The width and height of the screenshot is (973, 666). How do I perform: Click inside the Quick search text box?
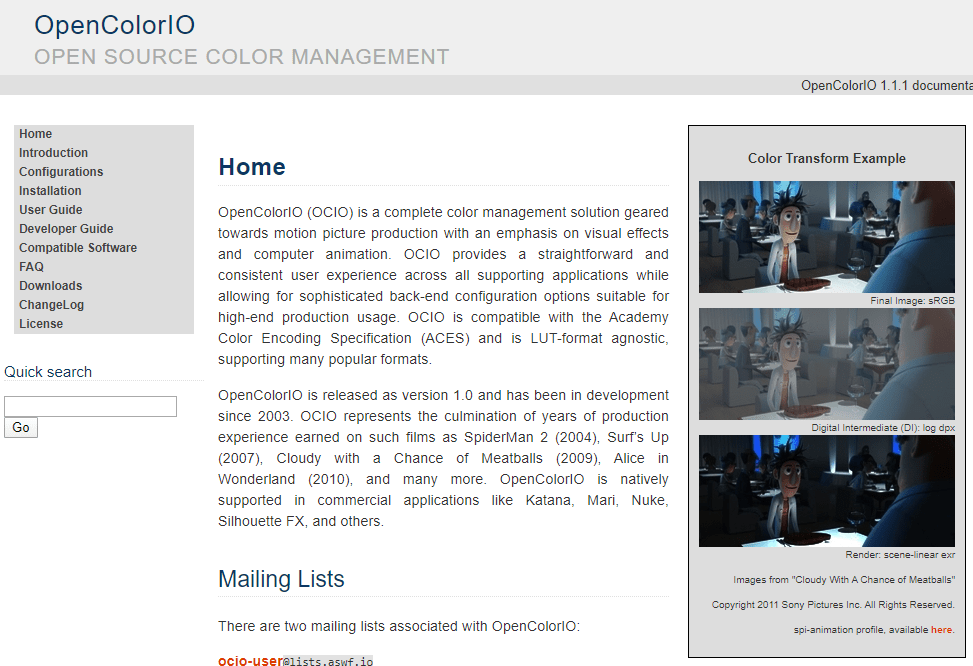(x=90, y=406)
